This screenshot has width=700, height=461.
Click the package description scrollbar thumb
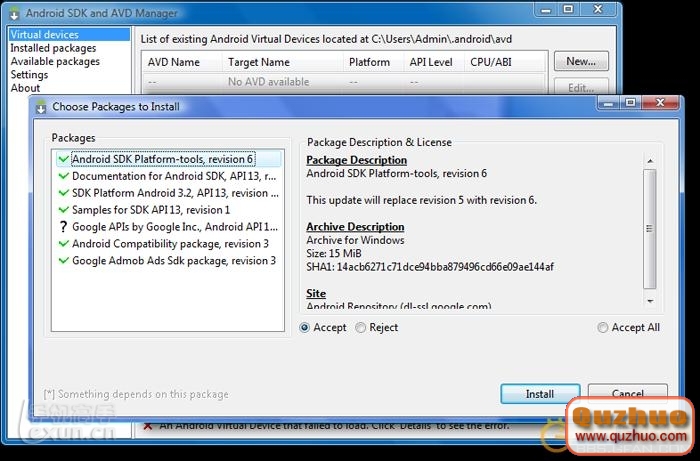pos(650,228)
